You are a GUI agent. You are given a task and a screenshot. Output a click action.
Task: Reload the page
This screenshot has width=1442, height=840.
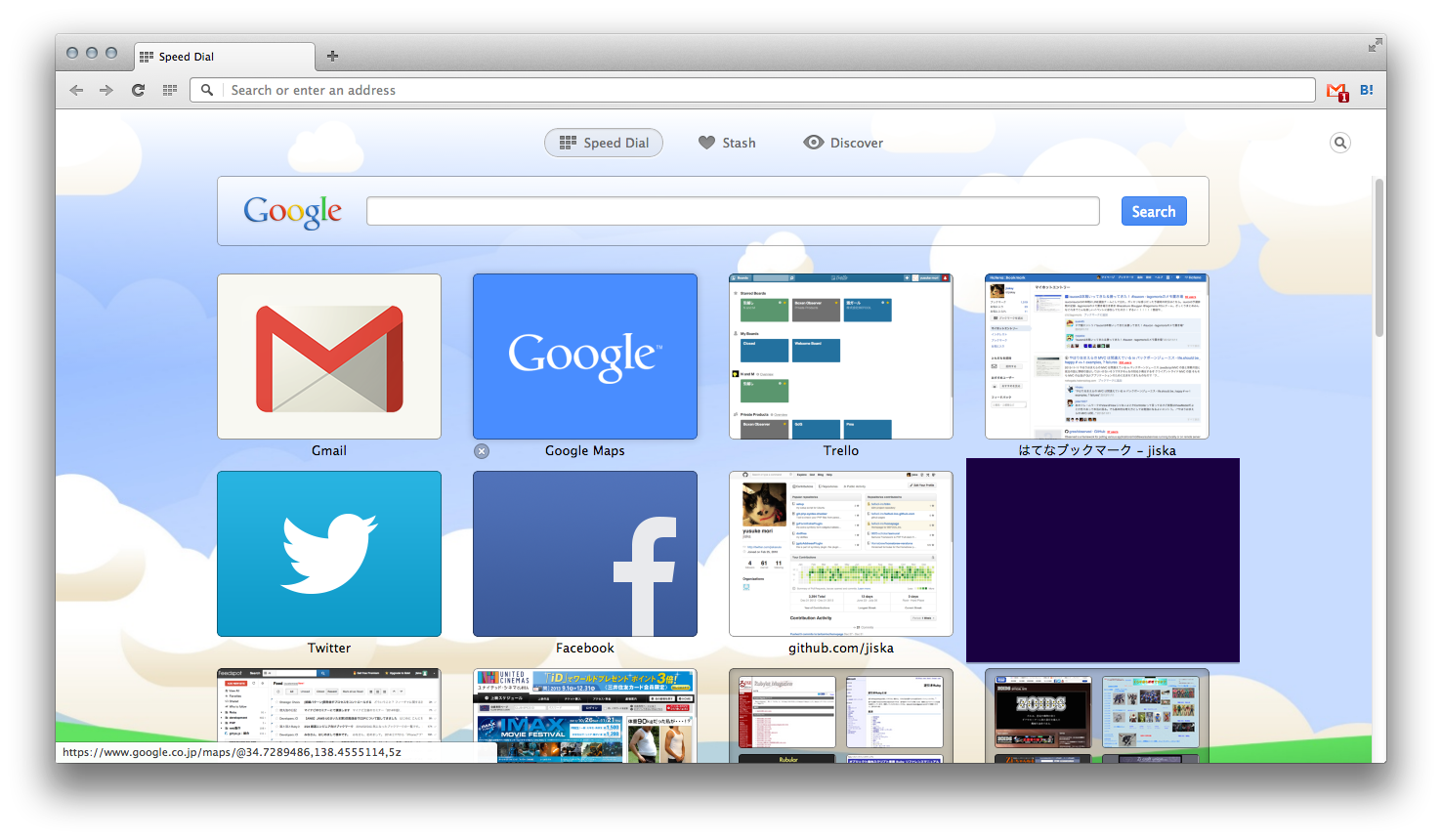138,90
